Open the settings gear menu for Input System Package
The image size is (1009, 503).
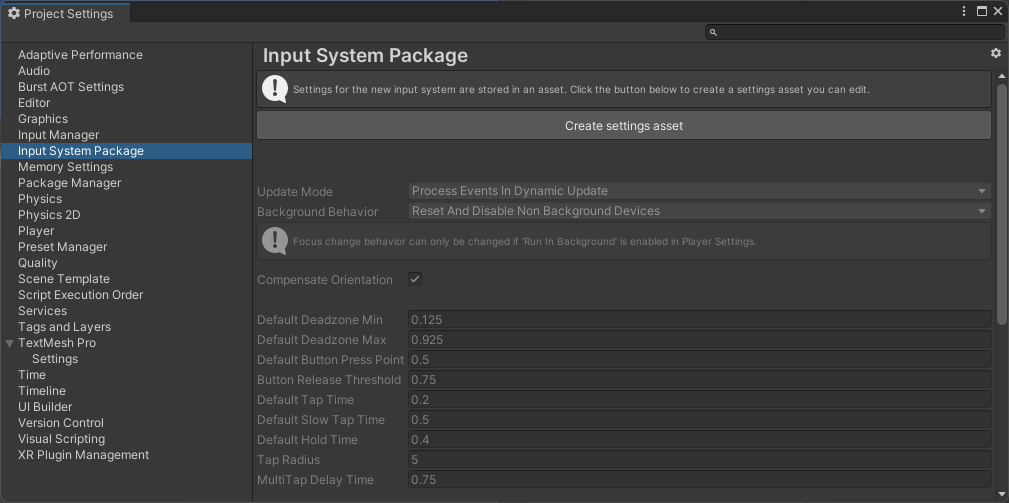tap(995, 53)
